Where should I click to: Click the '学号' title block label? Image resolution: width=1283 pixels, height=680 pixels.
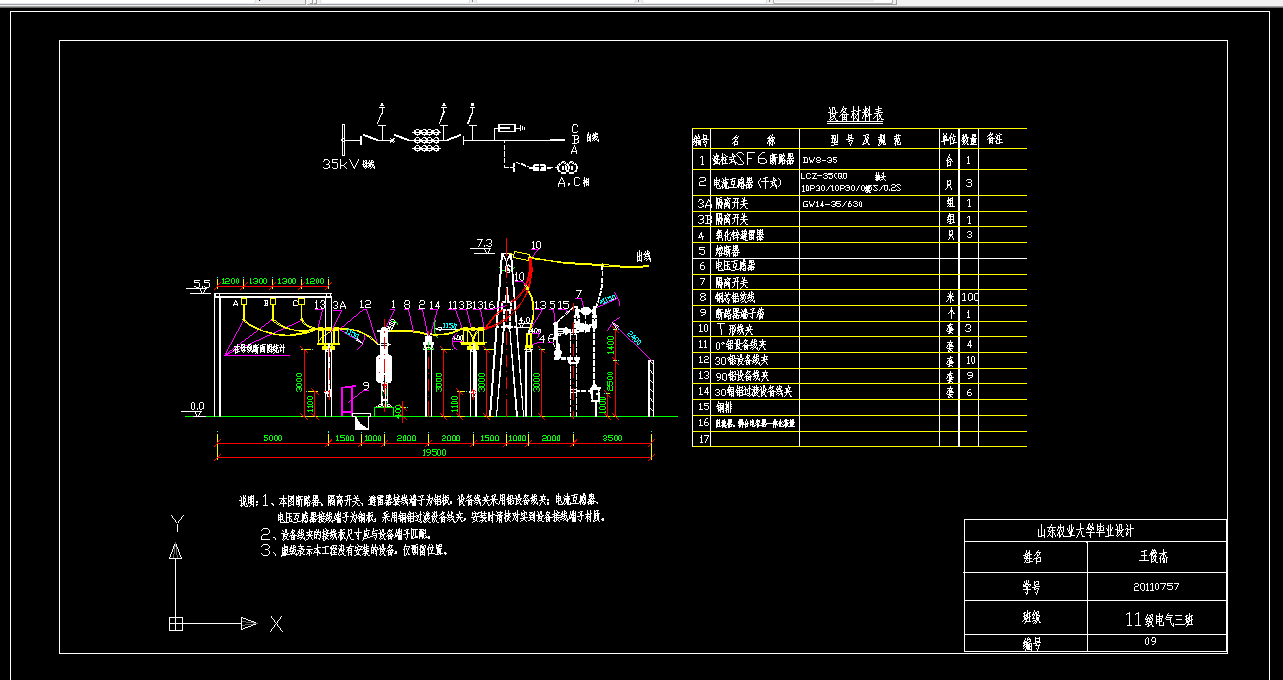pyautogui.click(x=1031, y=587)
